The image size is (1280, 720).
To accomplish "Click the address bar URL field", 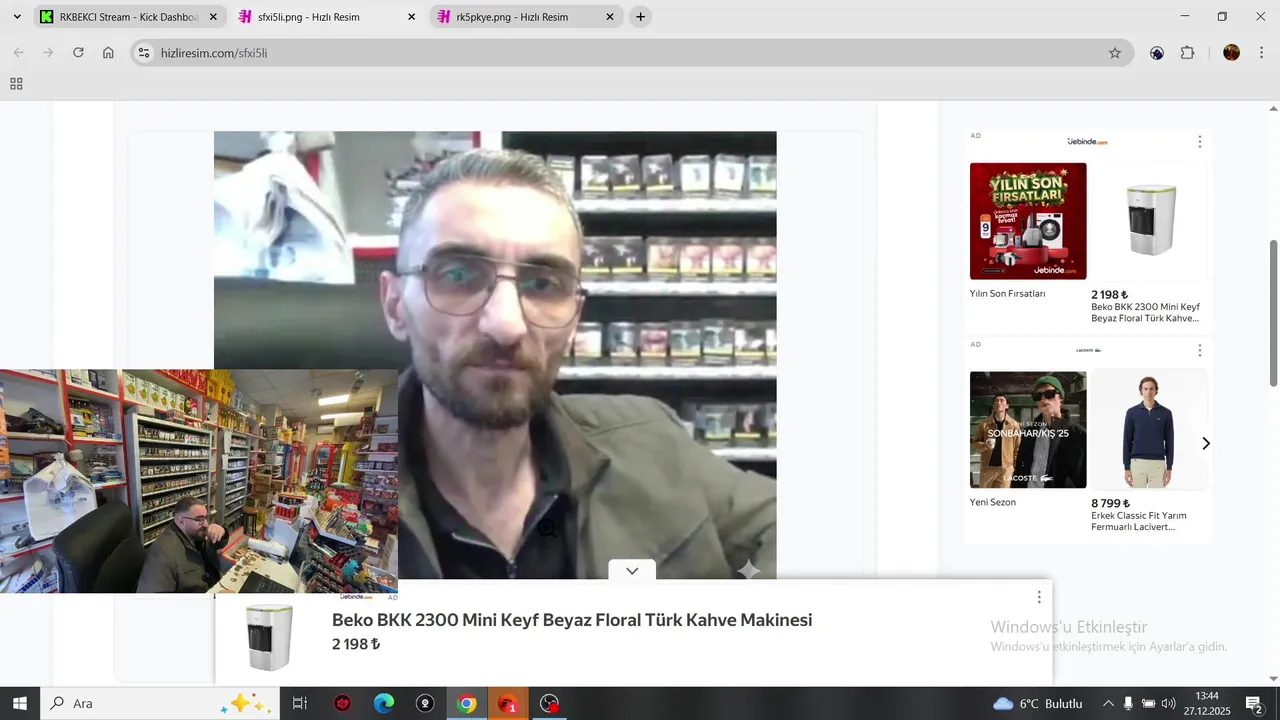I will (x=630, y=53).
